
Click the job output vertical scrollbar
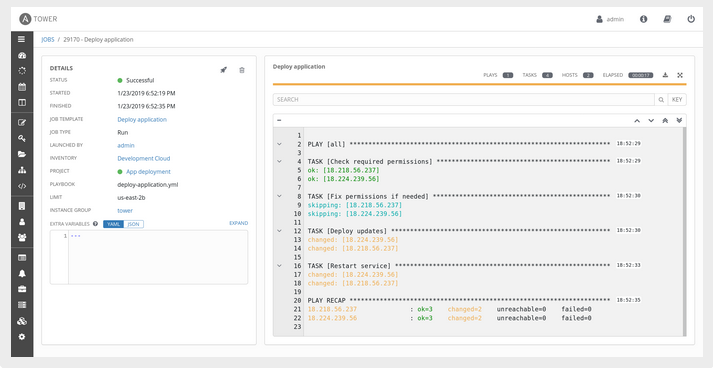685,232
